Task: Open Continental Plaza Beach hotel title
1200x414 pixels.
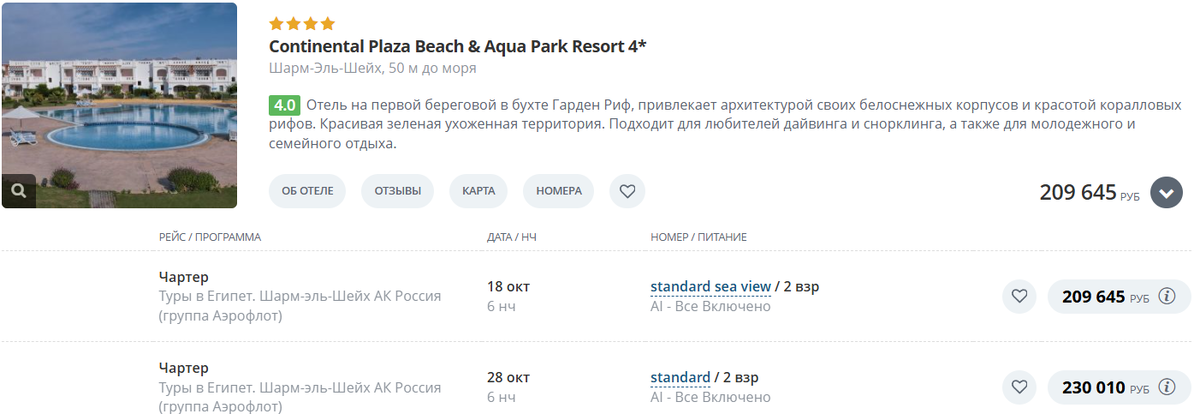Action: 457,47
